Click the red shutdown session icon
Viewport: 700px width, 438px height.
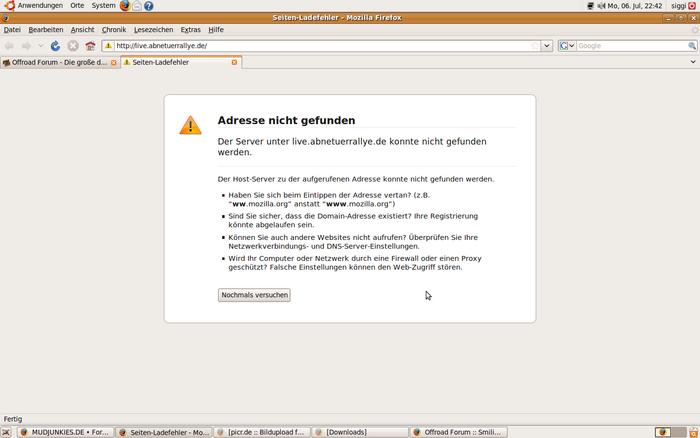(692, 6)
